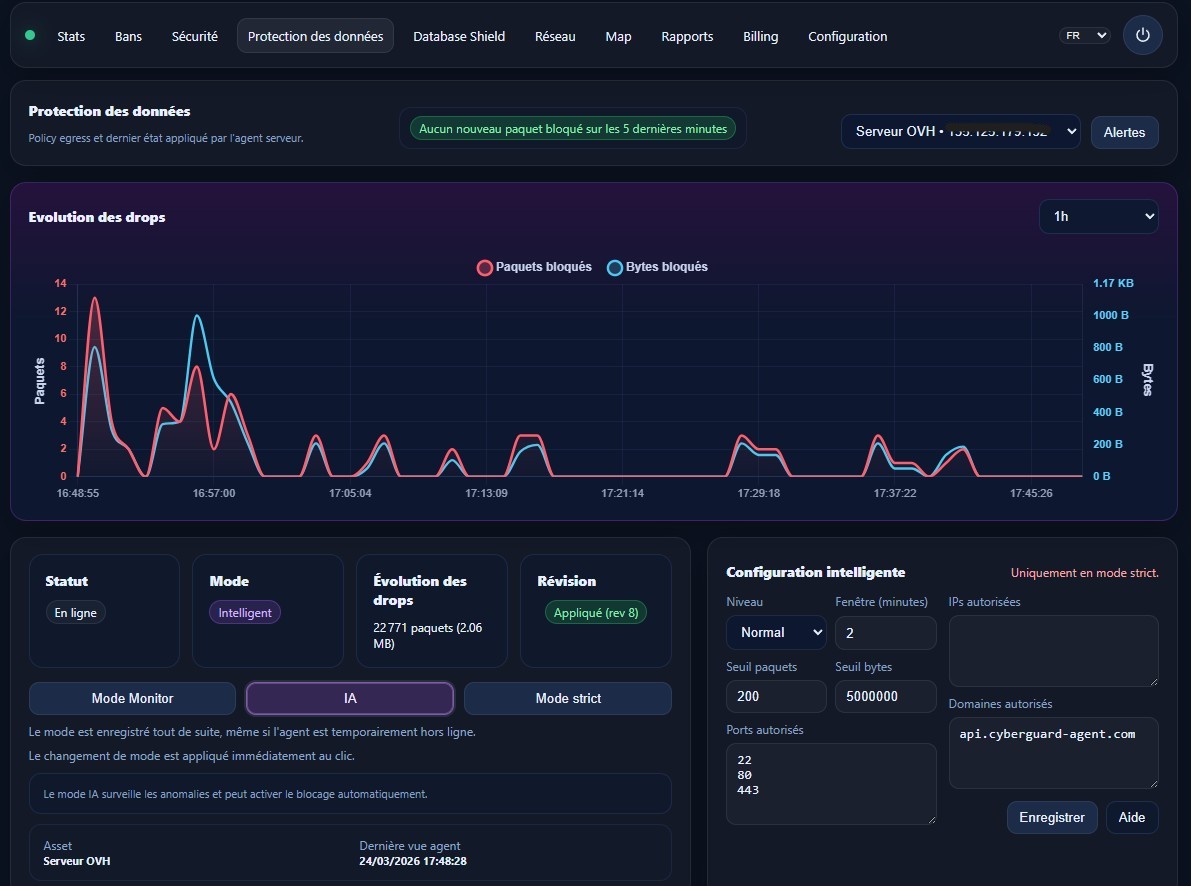Click the Aide button
Viewport: 1191px width, 886px height.
pyautogui.click(x=1131, y=817)
